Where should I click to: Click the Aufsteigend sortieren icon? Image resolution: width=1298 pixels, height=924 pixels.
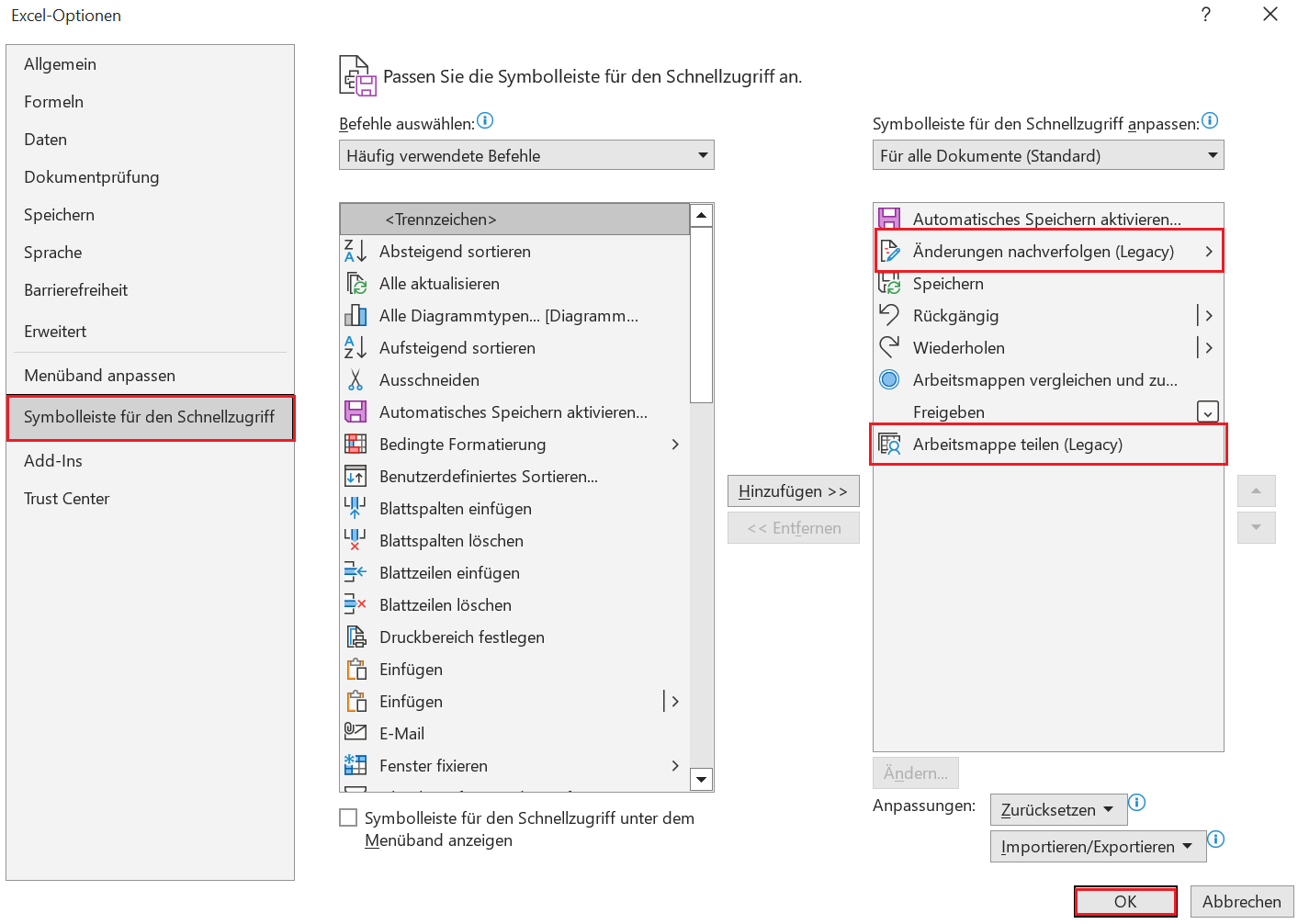click(356, 347)
